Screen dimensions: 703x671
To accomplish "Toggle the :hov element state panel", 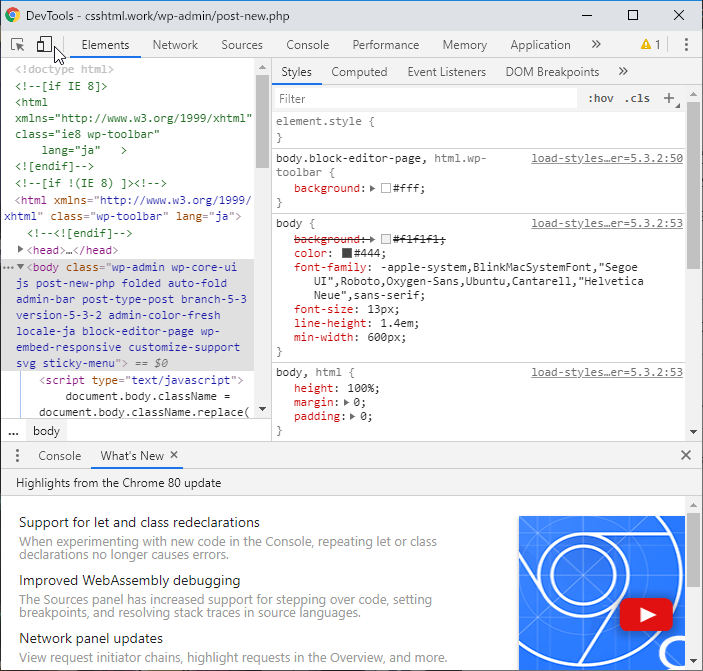I will [x=601, y=98].
